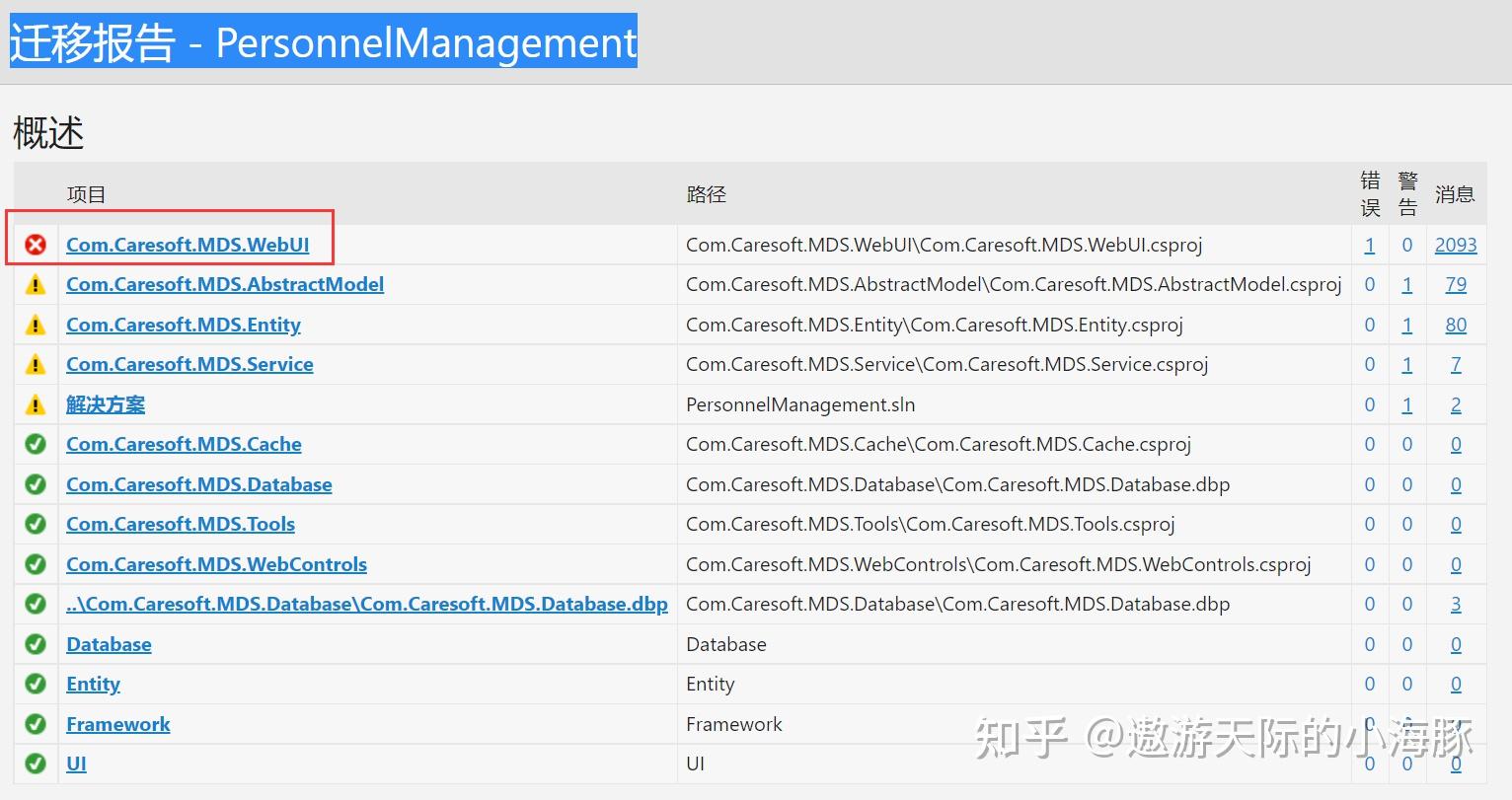Click the green check icon beside Com.Caresoft.MDS.Tools
The image size is (1512, 800).
click(x=36, y=525)
